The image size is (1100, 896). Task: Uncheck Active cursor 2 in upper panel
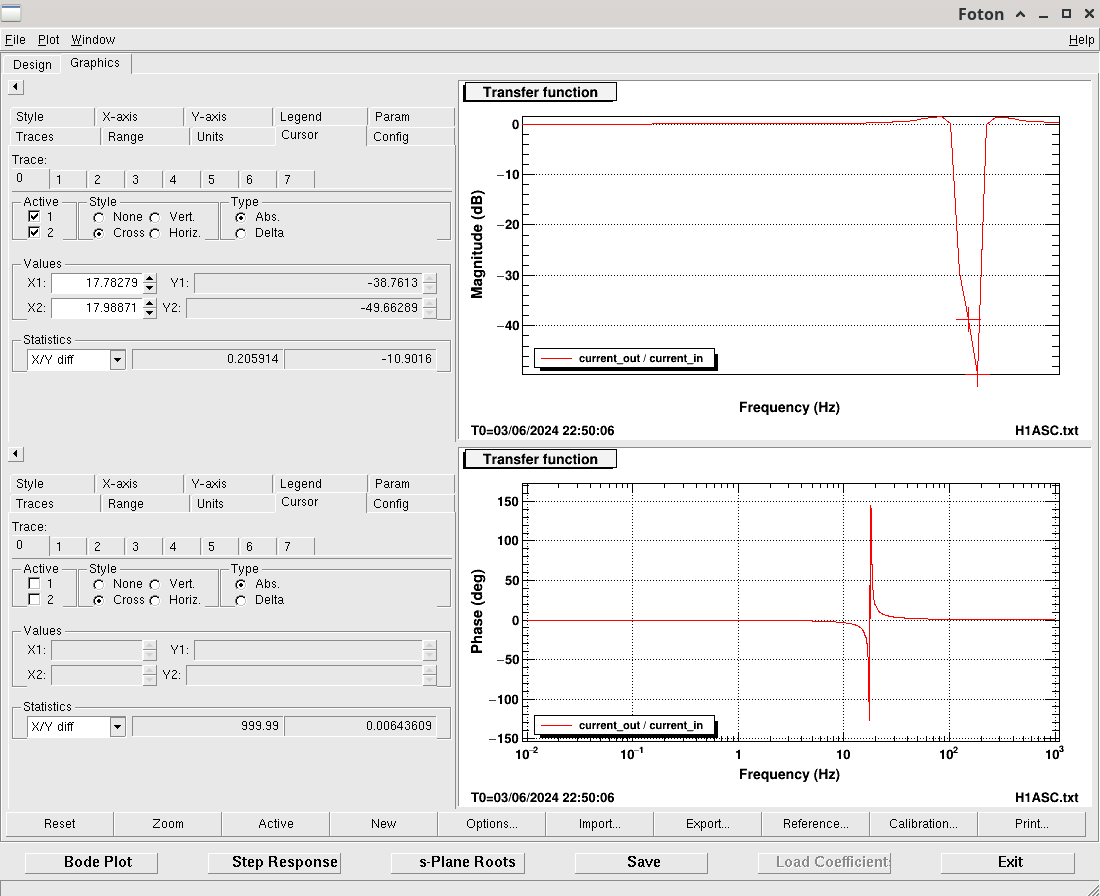[x=34, y=233]
